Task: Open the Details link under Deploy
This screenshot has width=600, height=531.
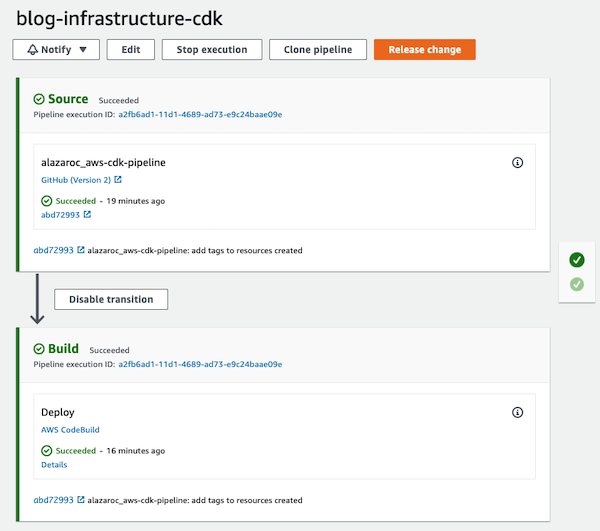Action: pos(54,465)
